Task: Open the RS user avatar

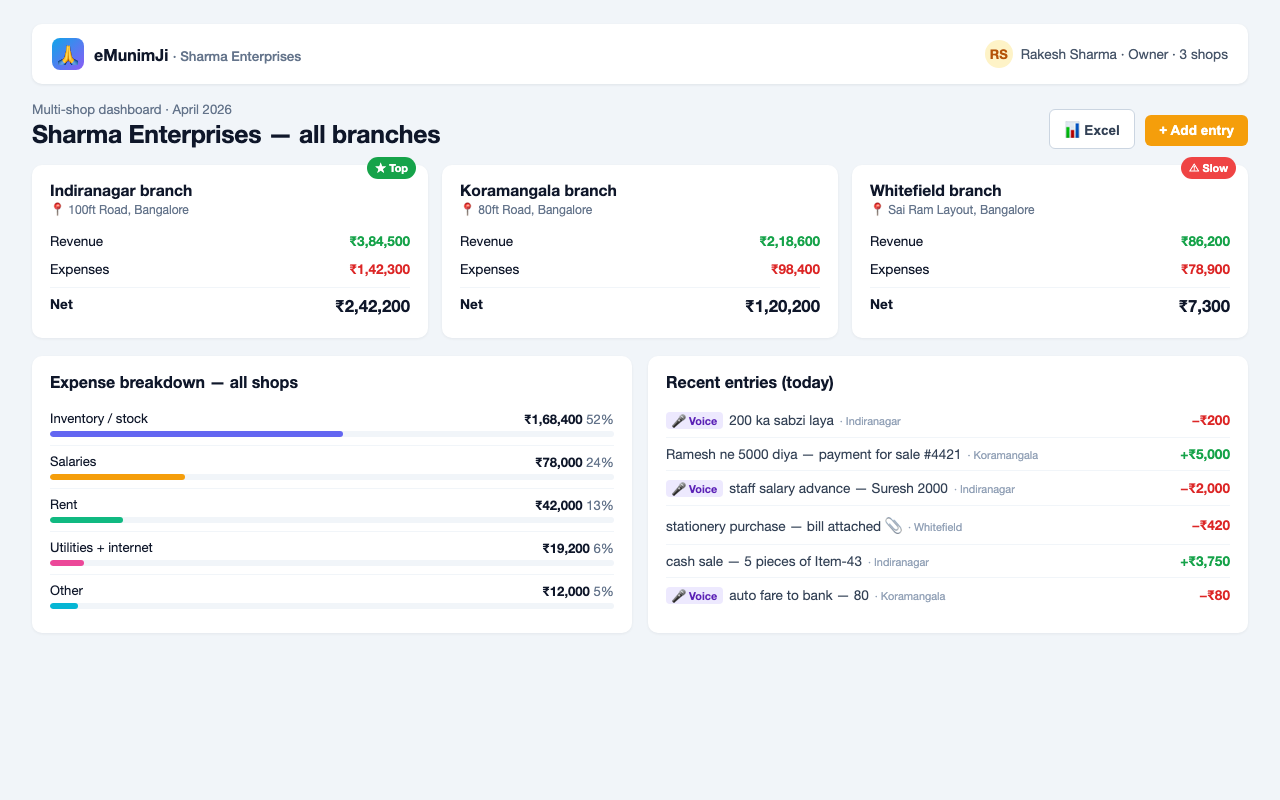Action: (x=999, y=54)
